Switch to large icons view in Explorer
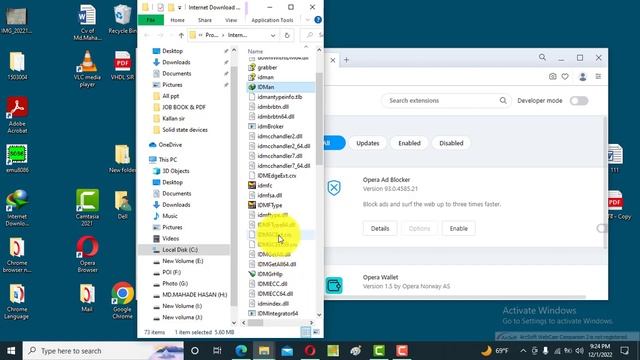Image resolution: width=640 pixels, height=360 pixels. [x=316, y=332]
